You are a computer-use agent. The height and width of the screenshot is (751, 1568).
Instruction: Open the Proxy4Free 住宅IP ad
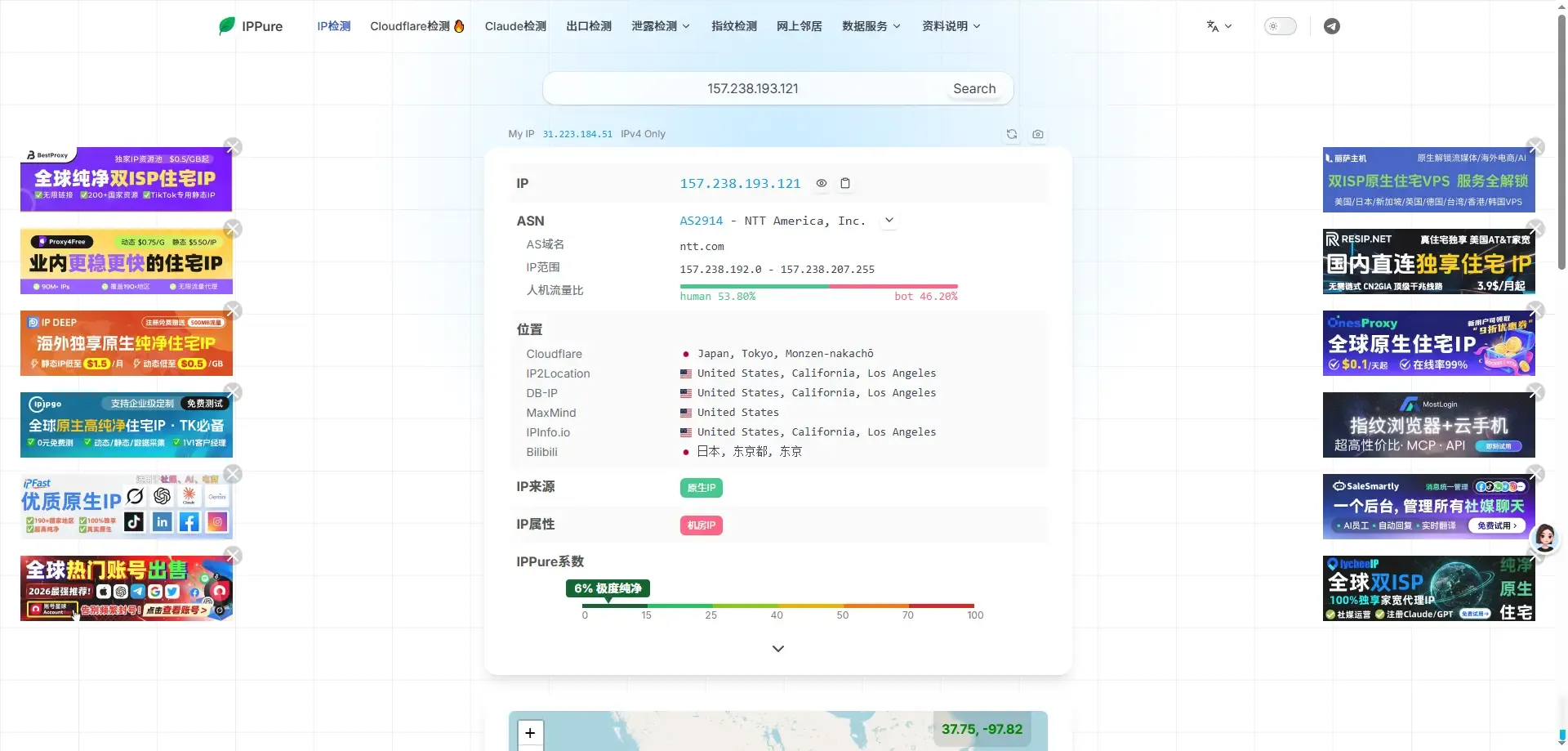pyautogui.click(x=126, y=262)
